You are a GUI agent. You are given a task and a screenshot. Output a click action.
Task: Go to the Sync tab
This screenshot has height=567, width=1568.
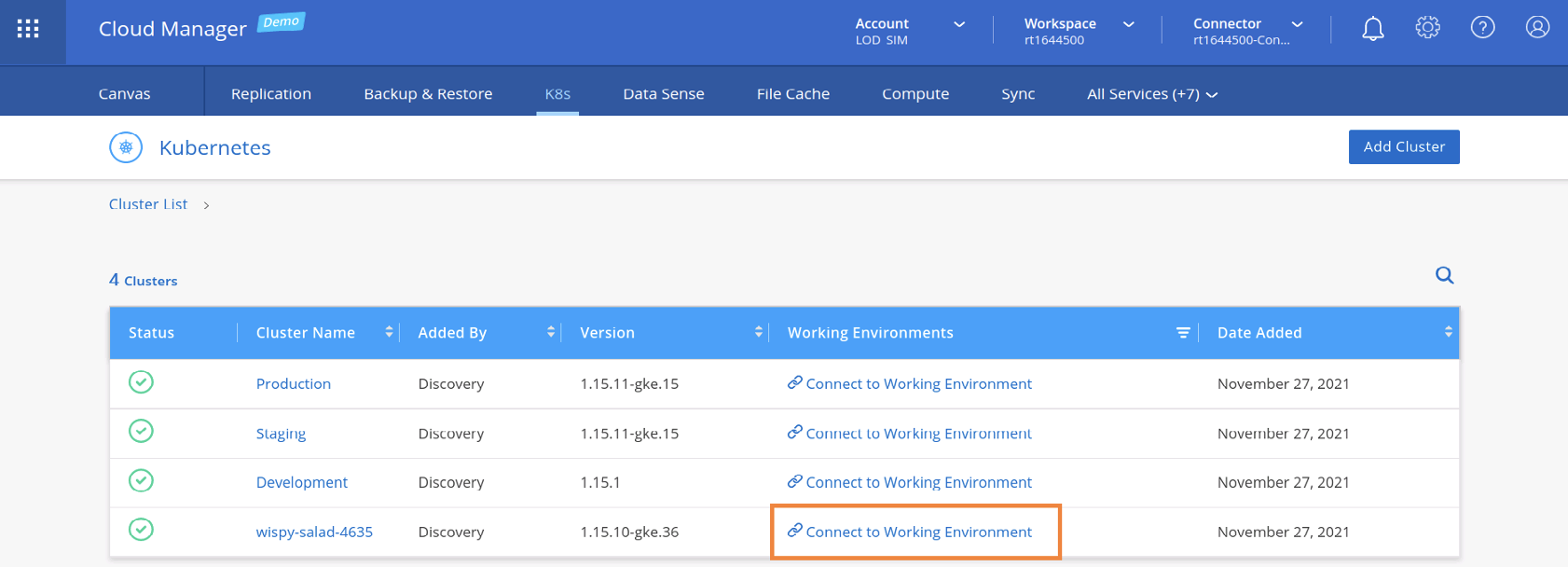[1018, 94]
